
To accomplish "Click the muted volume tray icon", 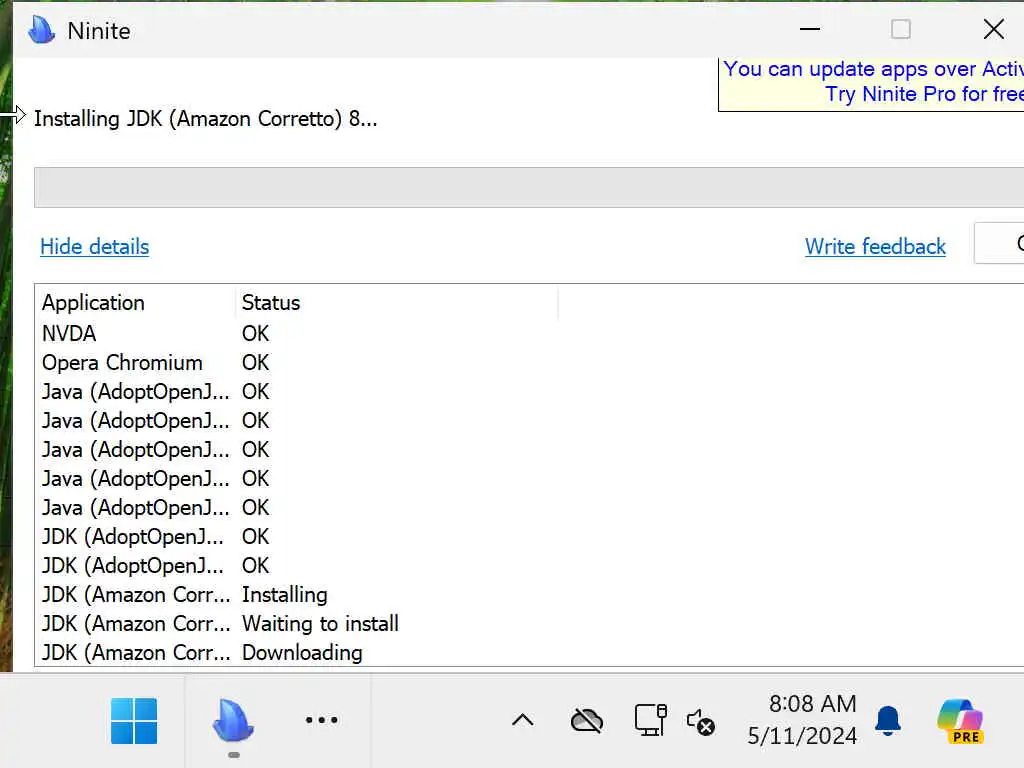I will coord(701,722).
